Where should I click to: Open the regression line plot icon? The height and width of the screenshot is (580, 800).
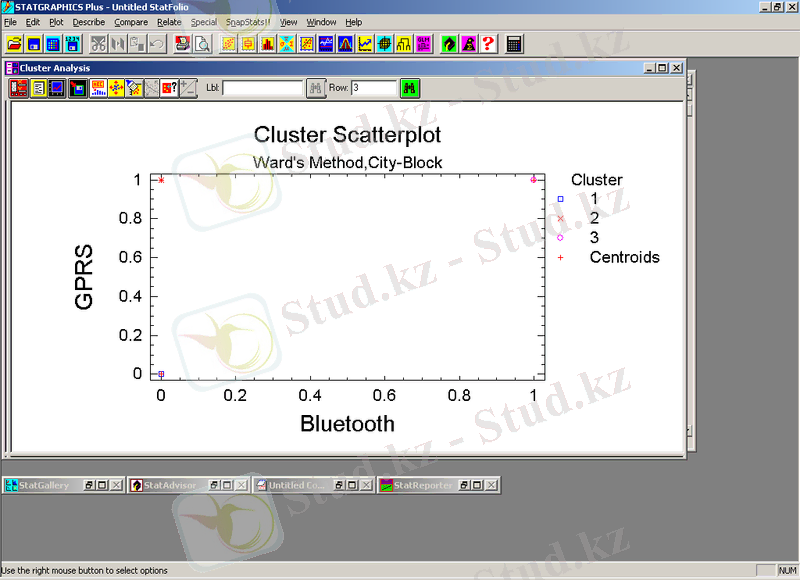click(x=306, y=44)
